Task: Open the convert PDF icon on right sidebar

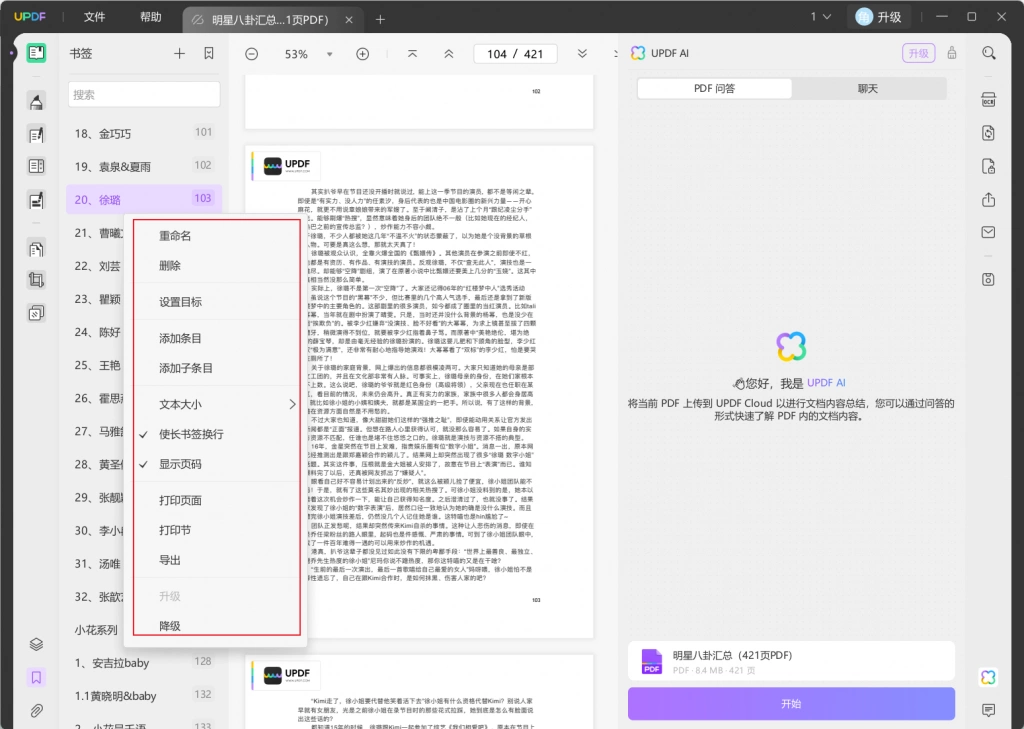Action: [x=989, y=133]
